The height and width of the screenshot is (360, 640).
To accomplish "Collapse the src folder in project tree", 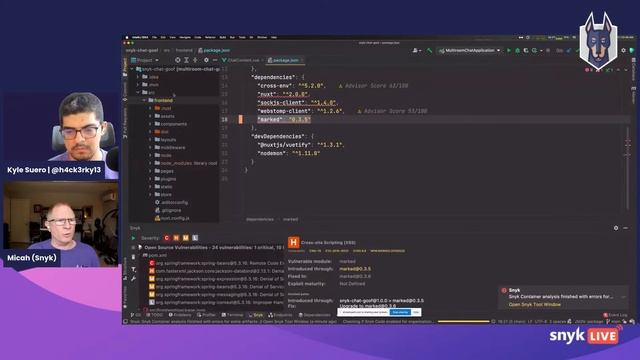I will [x=138, y=93].
